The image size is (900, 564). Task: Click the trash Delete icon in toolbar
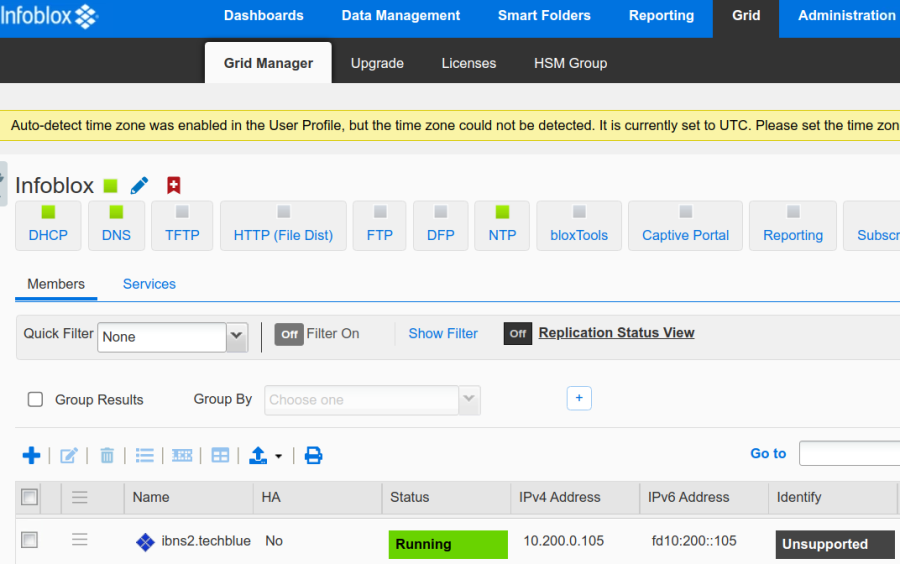[x=107, y=455]
